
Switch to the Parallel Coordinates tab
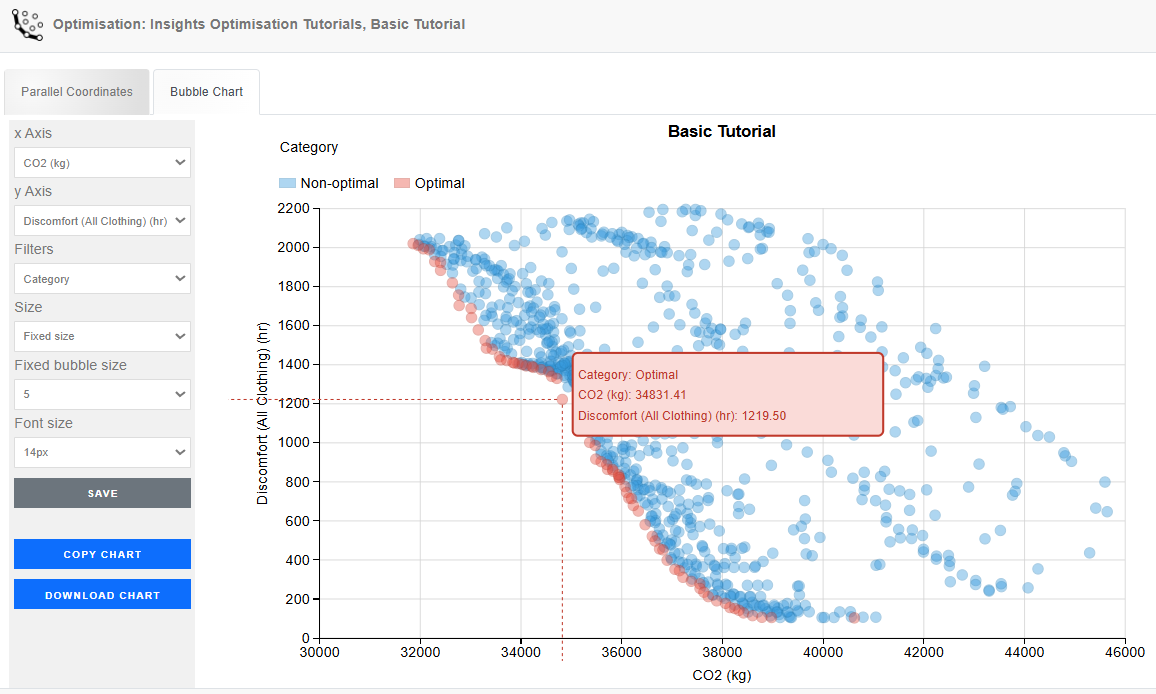(77, 92)
